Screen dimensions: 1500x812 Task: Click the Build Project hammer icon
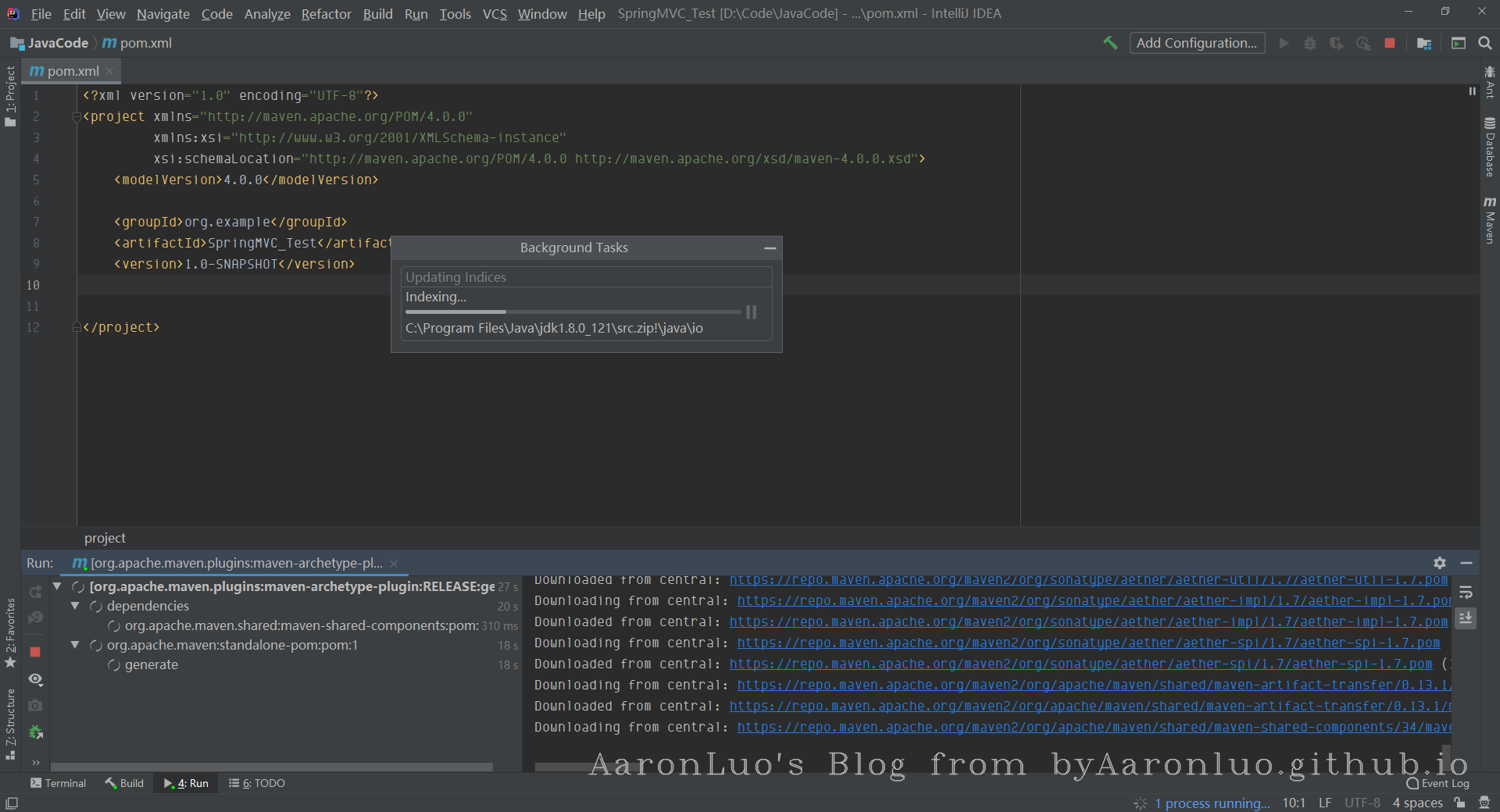point(1110,43)
